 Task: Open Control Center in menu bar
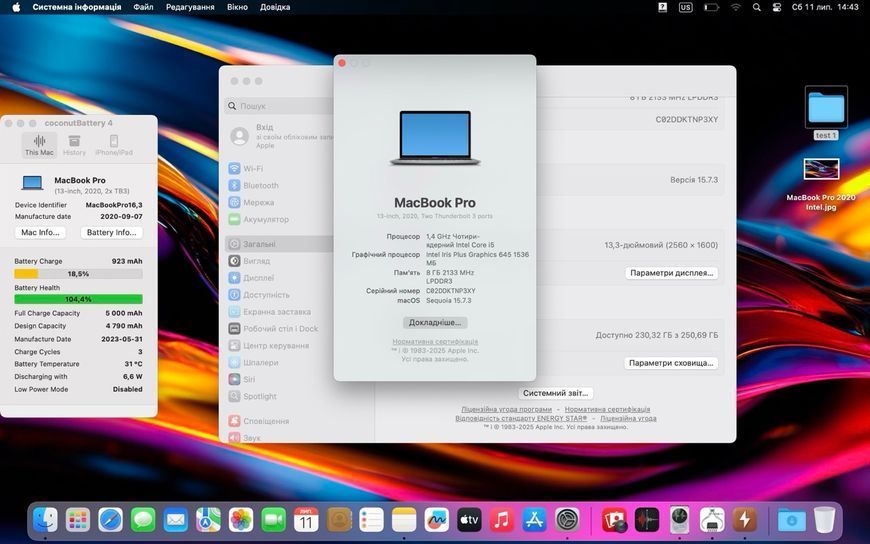(x=777, y=7)
